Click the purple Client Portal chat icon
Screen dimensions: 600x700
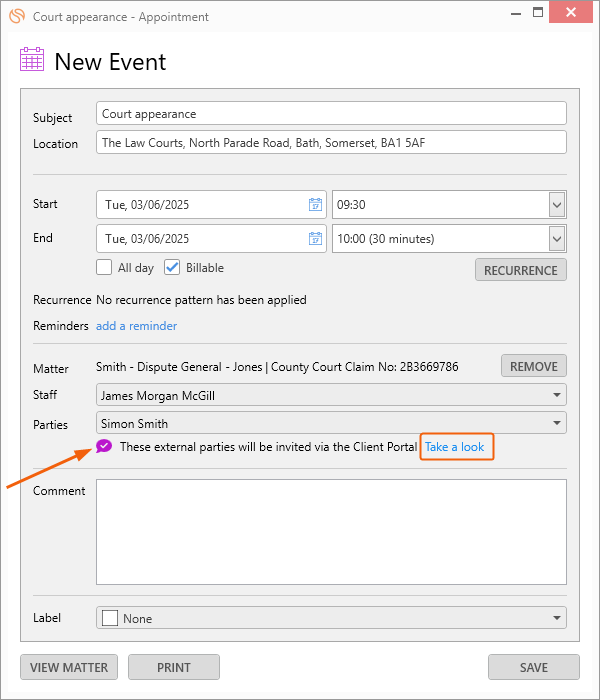point(104,446)
